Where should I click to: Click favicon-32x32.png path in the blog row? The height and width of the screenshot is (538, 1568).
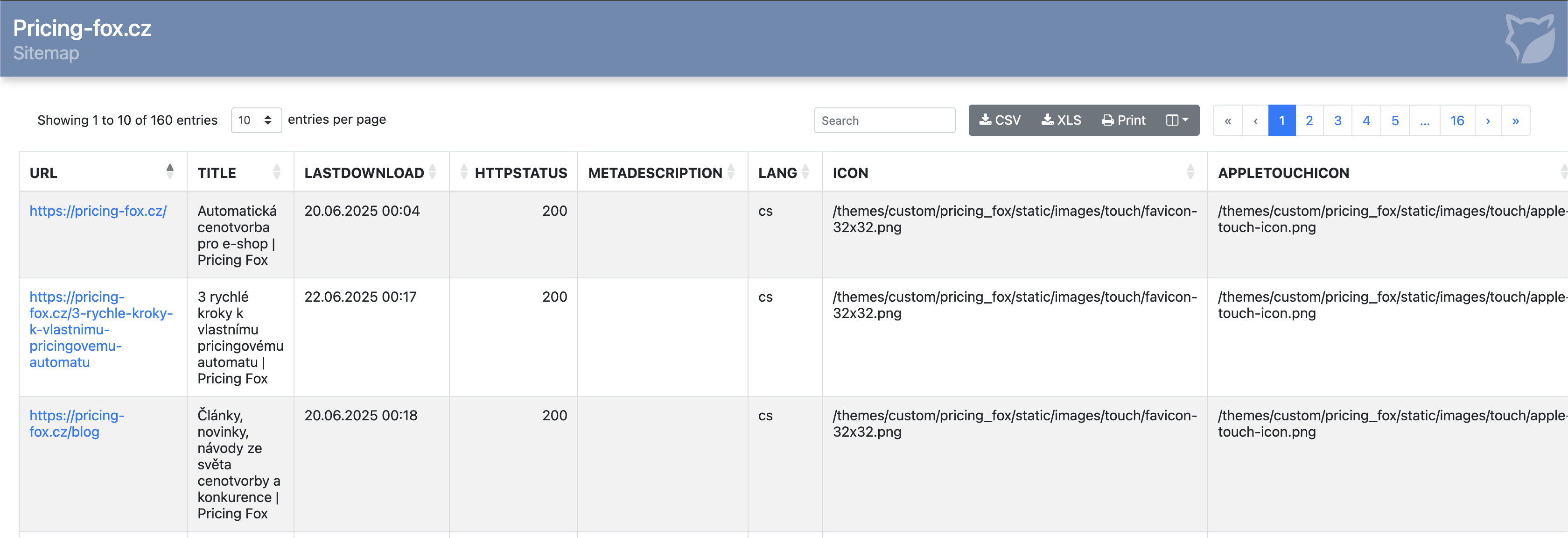[1014, 424]
